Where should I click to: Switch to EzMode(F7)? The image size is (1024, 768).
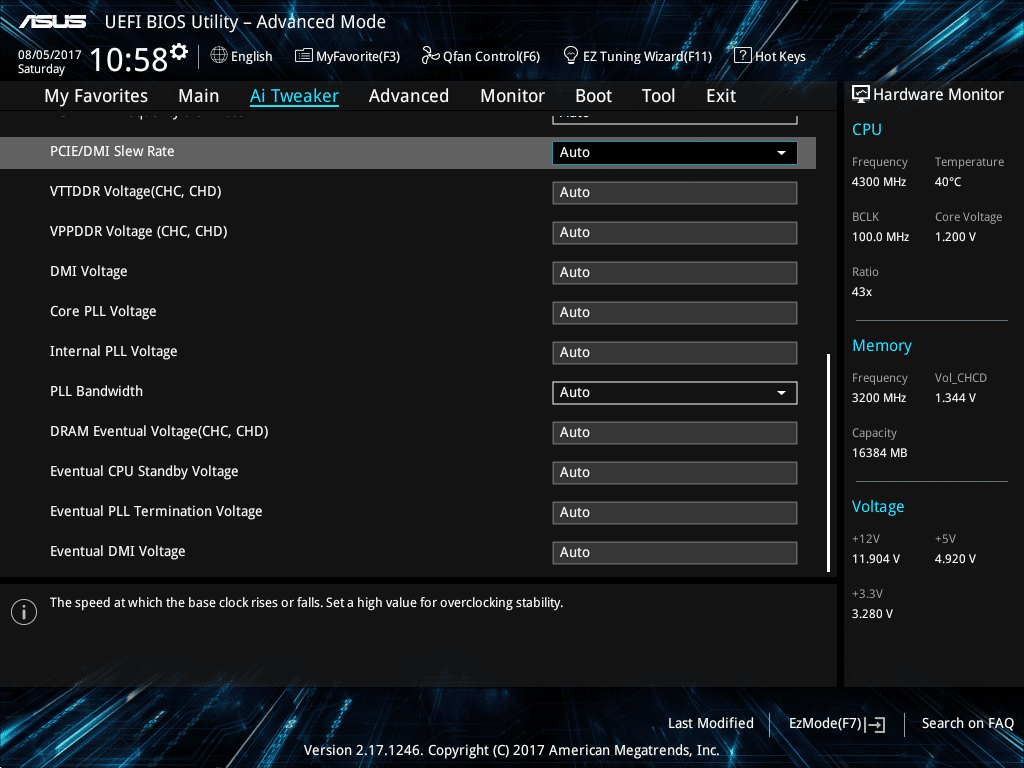click(x=837, y=724)
